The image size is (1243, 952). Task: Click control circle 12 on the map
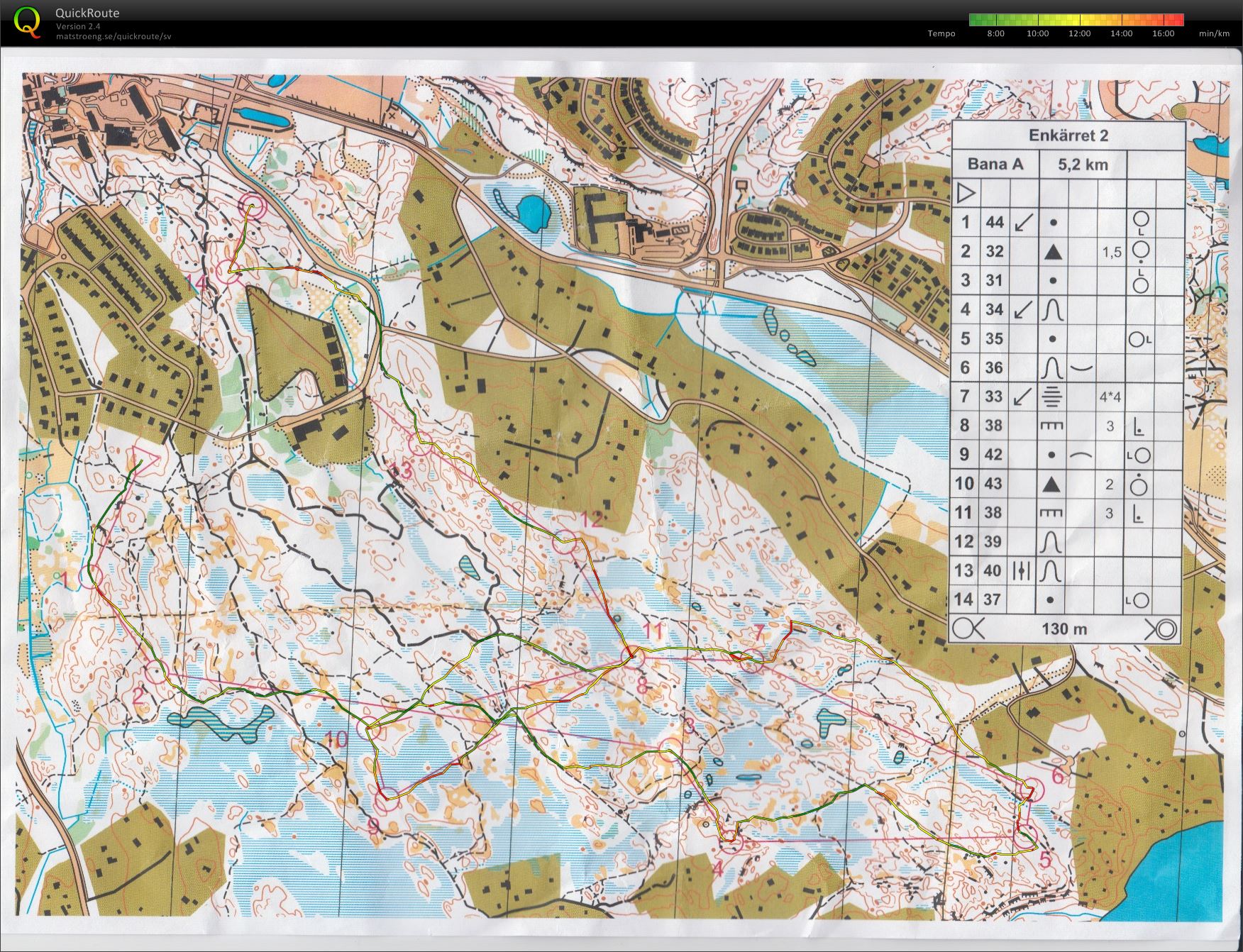(x=566, y=541)
